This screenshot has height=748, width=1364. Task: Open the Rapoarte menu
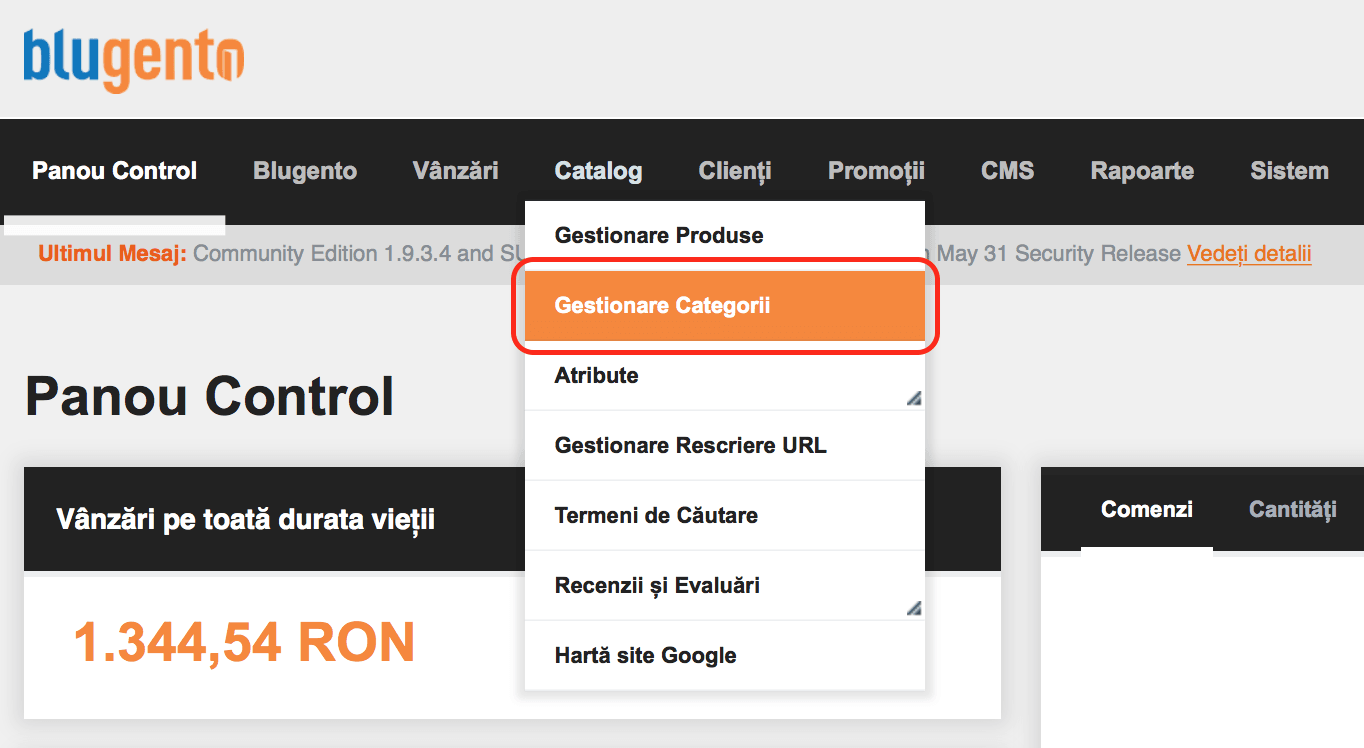tap(1142, 171)
